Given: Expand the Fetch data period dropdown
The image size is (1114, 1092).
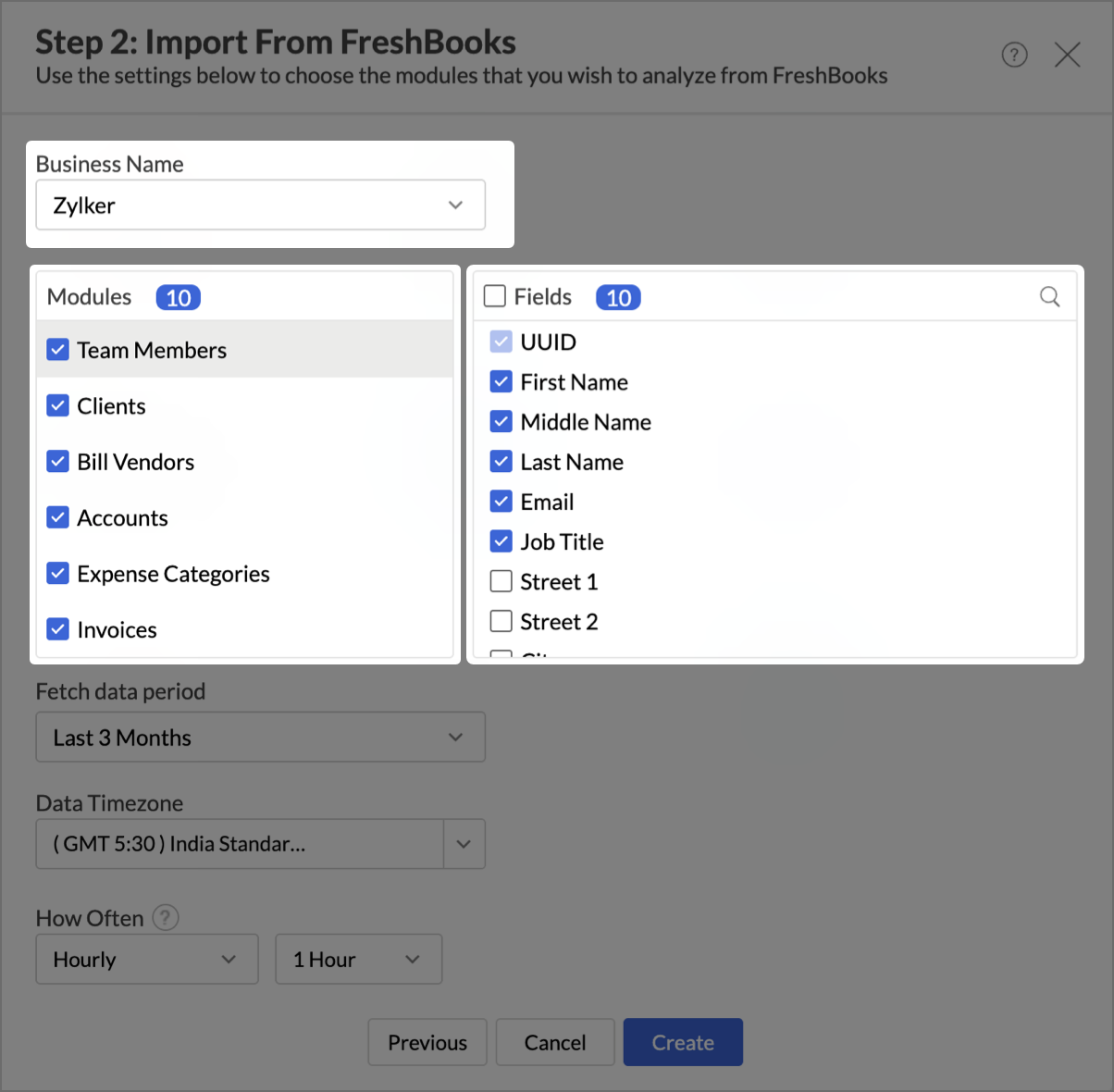Looking at the screenshot, I should tap(260, 738).
